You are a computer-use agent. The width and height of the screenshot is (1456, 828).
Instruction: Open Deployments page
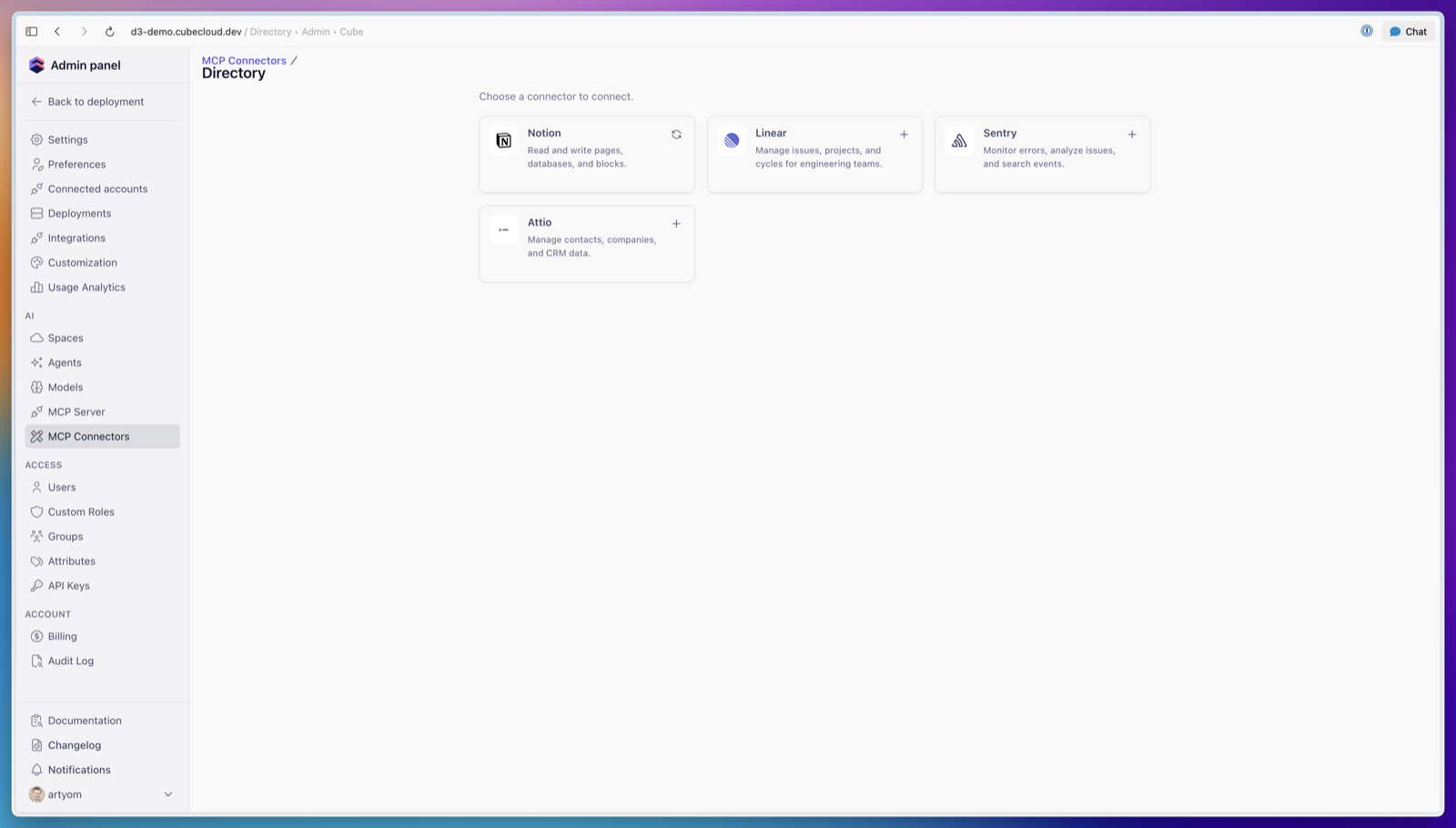pos(102,214)
